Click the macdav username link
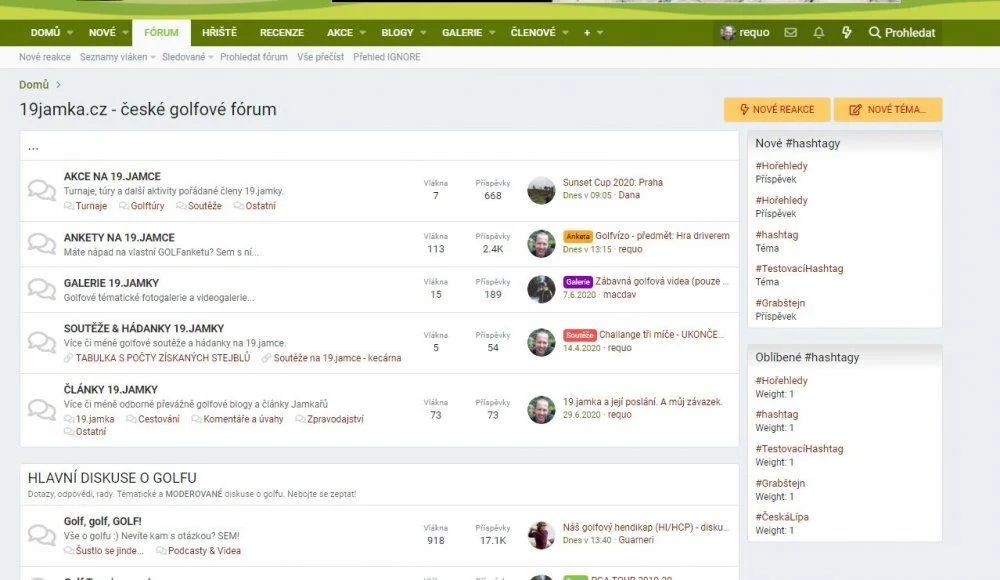This screenshot has height=580, width=1000. point(619,295)
